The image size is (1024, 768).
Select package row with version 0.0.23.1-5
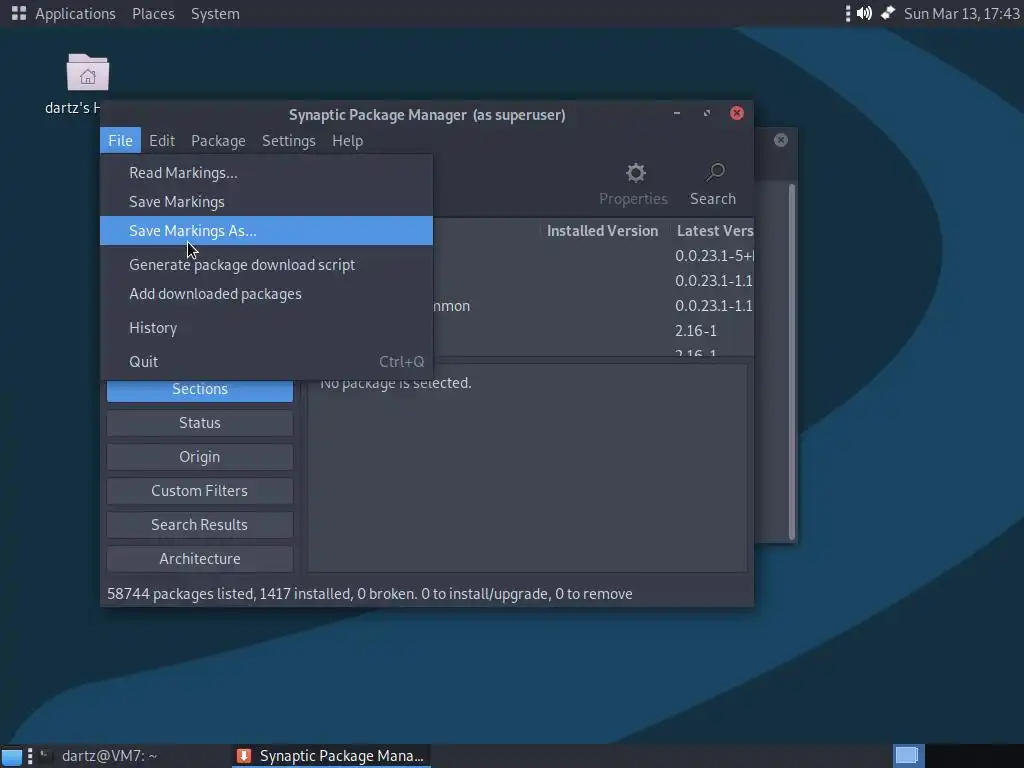[593, 255]
